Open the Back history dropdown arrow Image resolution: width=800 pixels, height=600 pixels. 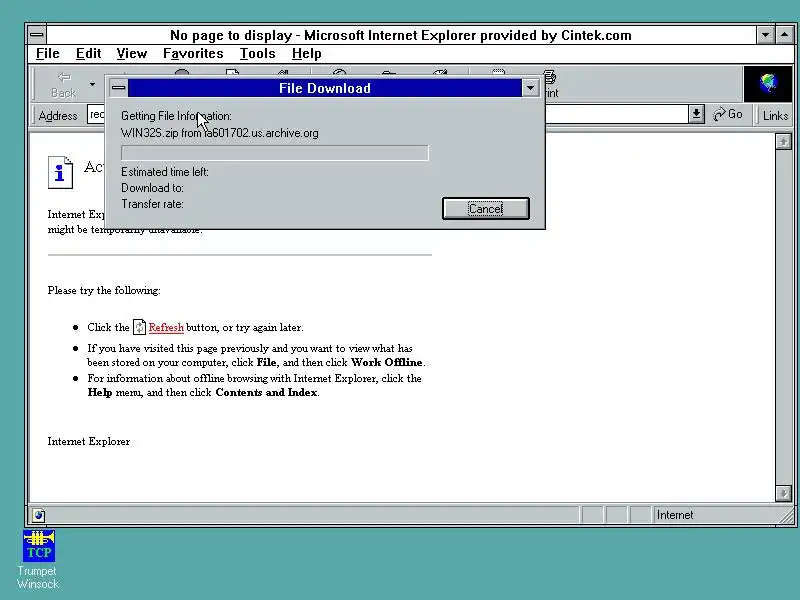pos(92,84)
